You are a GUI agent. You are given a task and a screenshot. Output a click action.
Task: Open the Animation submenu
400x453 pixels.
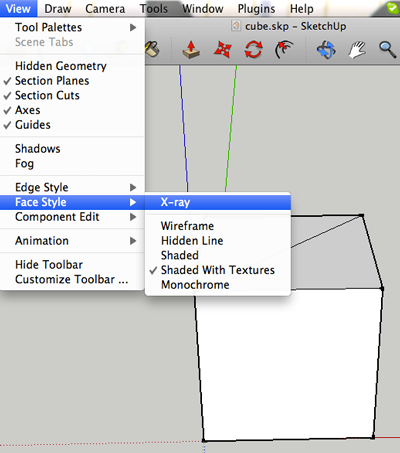point(72,241)
